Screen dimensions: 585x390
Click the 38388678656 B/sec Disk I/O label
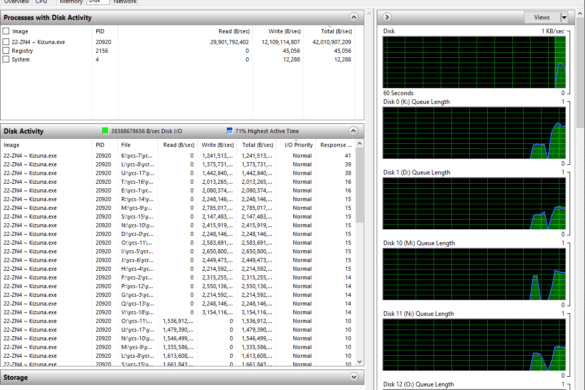coord(147,131)
